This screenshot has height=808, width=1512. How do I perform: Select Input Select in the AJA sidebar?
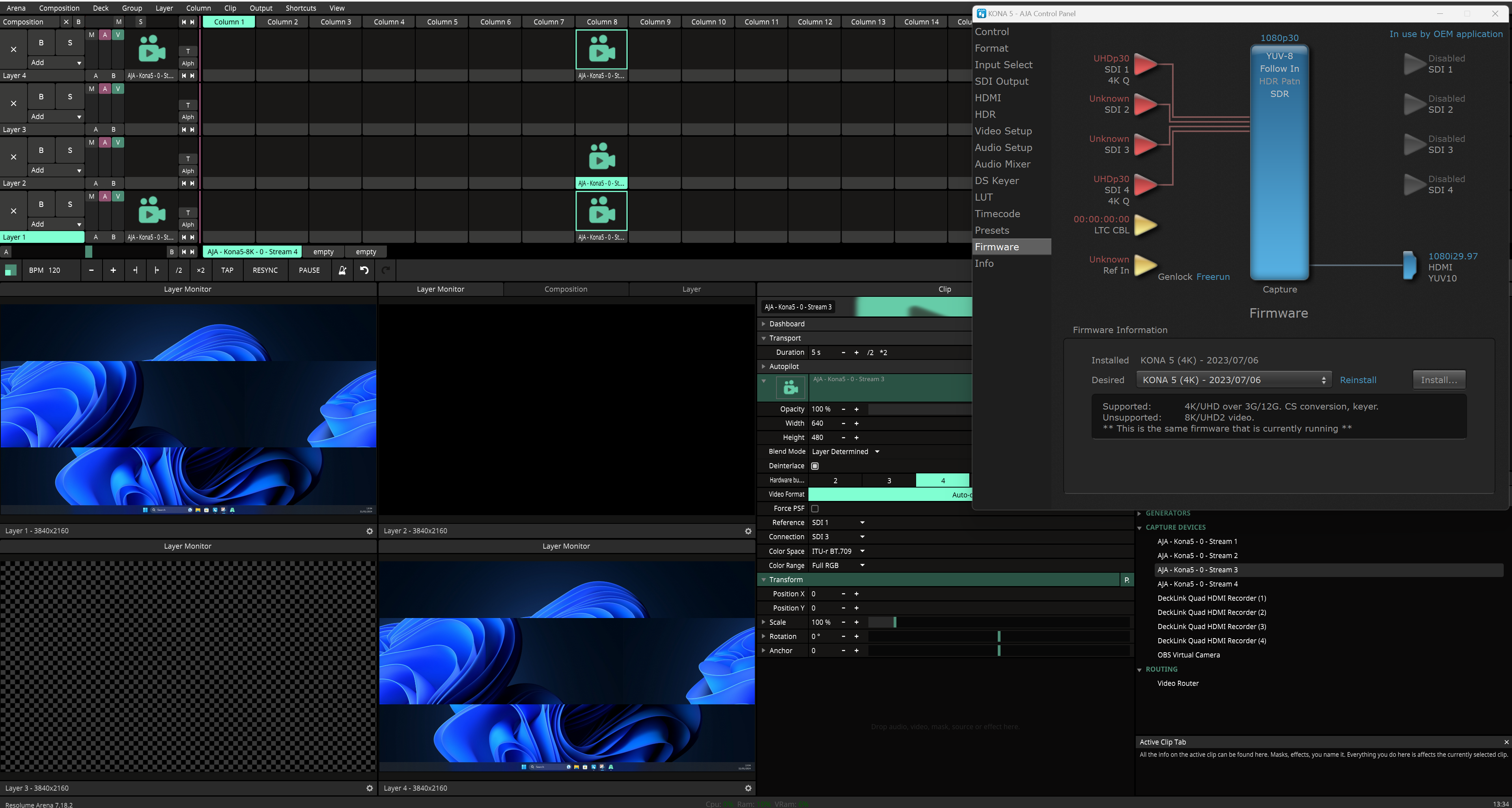click(1003, 65)
